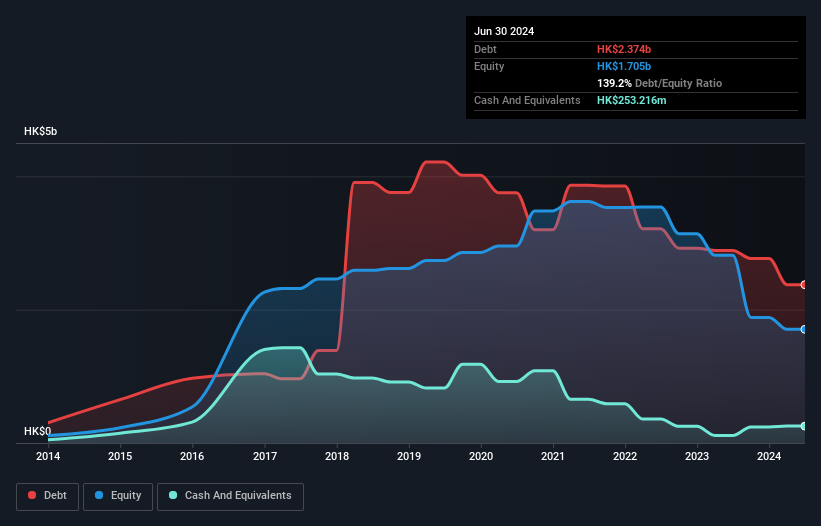Image resolution: width=821 pixels, height=526 pixels.
Task: Click the 2016 x-axis label
Action: (192, 456)
